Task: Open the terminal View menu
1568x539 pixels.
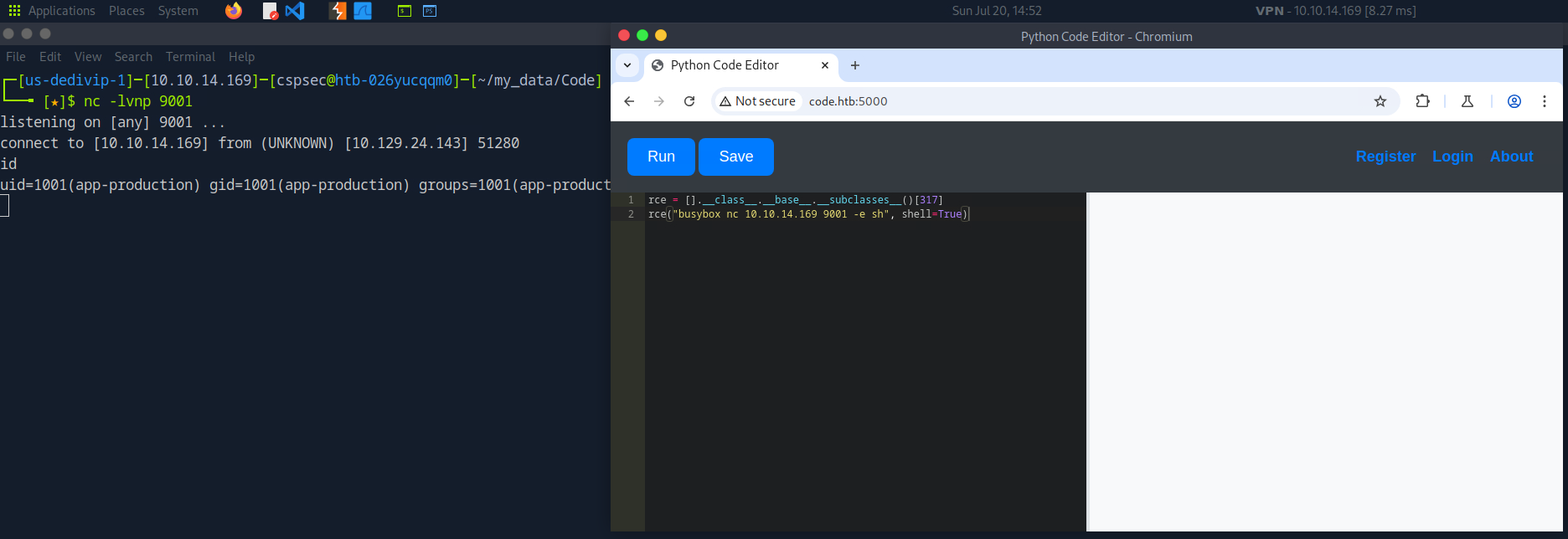Action: point(88,57)
